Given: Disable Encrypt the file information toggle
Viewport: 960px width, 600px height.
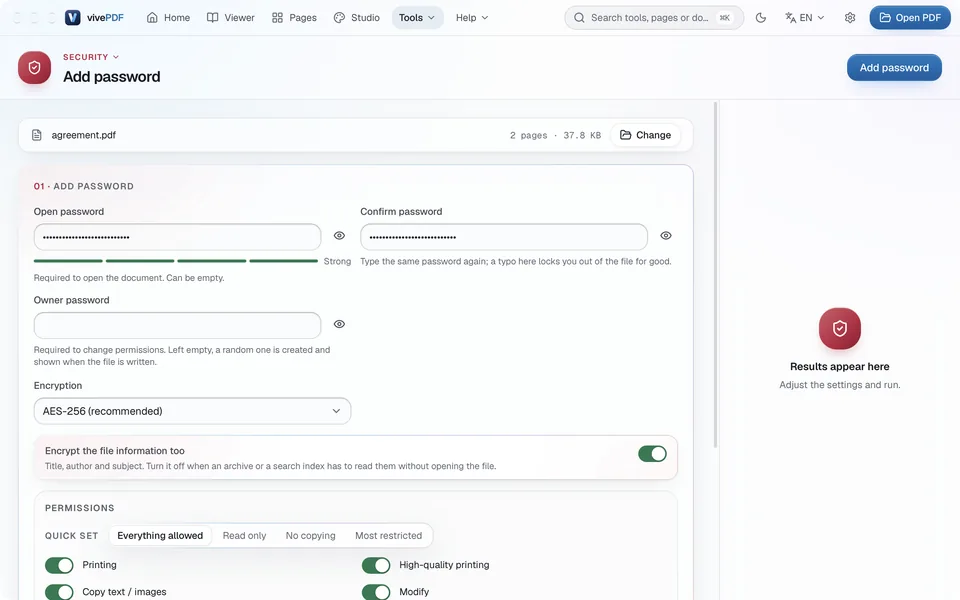Looking at the screenshot, I should (x=652, y=454).
